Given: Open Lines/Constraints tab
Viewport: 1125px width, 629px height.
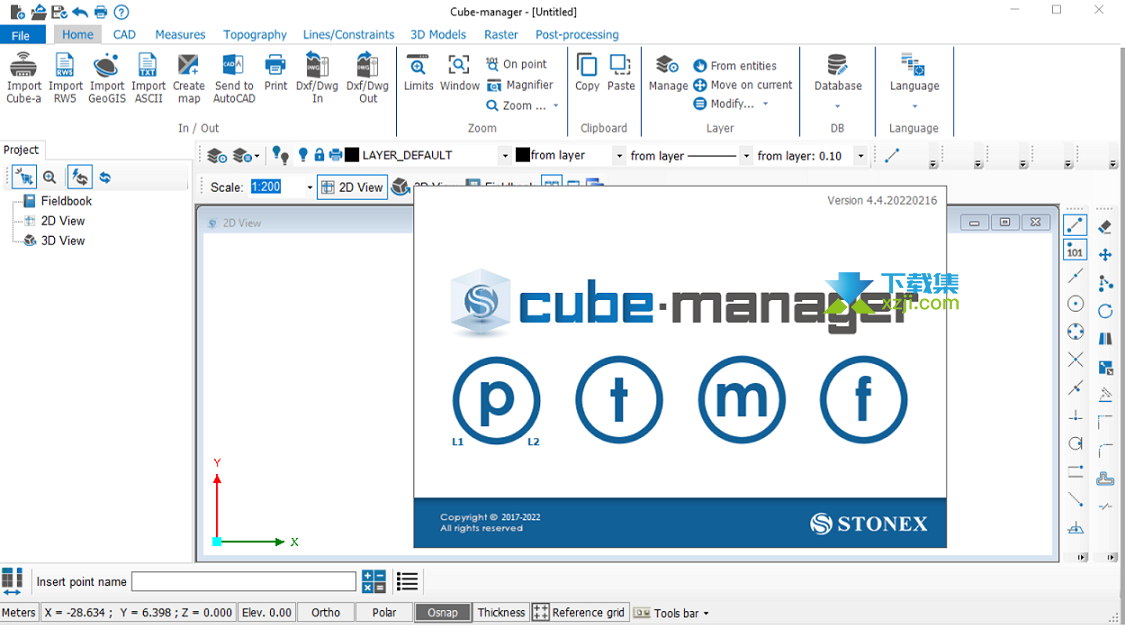Looking at the screenshot, I should point(348,34).
